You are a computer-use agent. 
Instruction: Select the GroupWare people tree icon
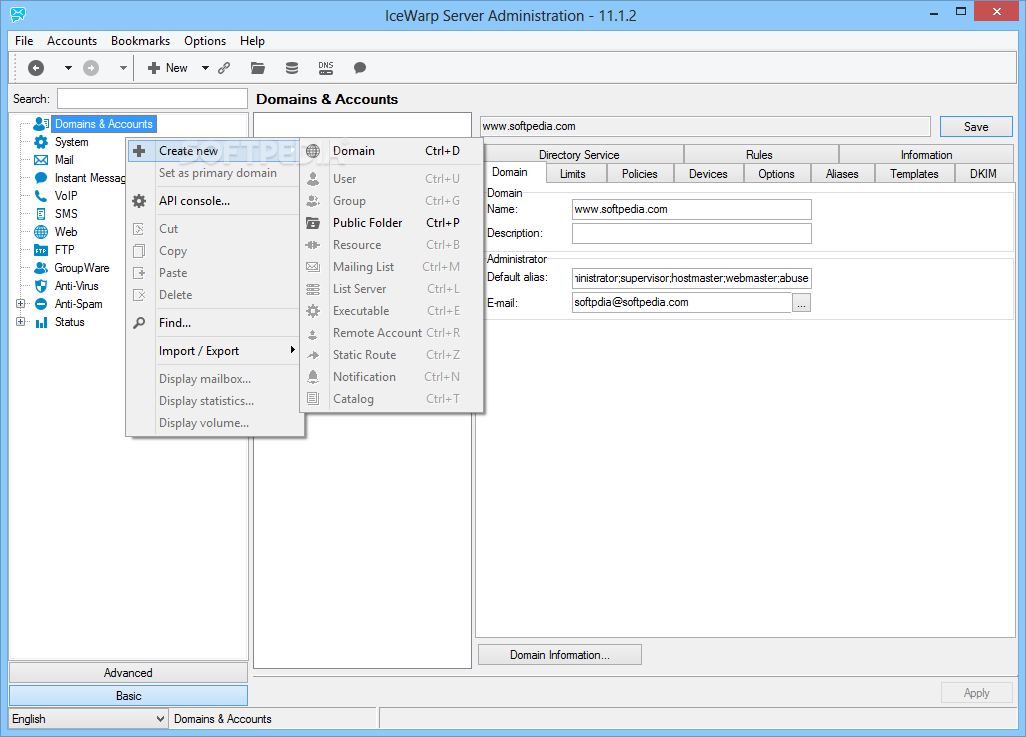[x=41, y=268]
